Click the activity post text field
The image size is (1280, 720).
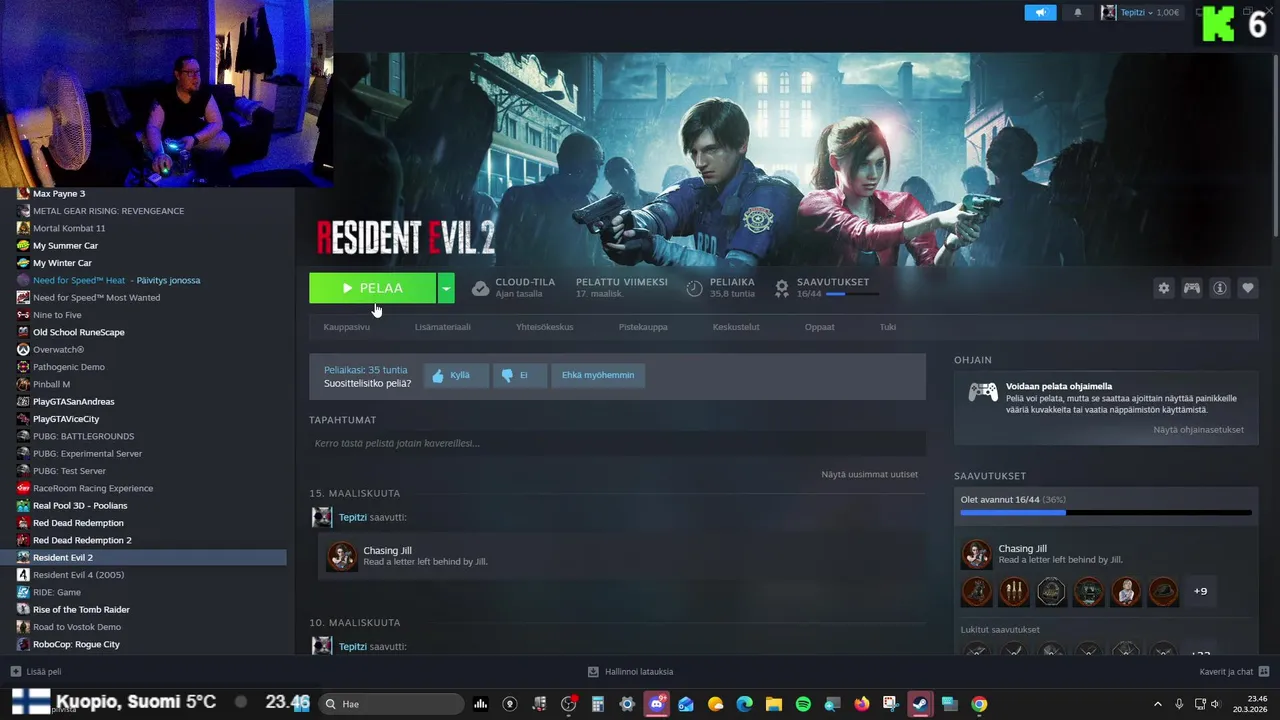(x=617, y=443)
